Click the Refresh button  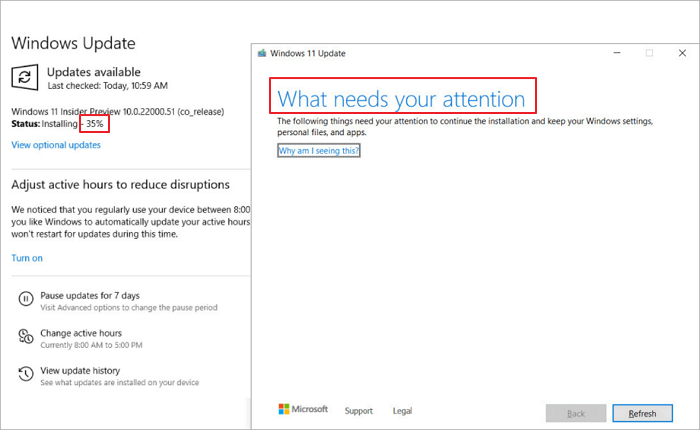(x=642, y=413)
